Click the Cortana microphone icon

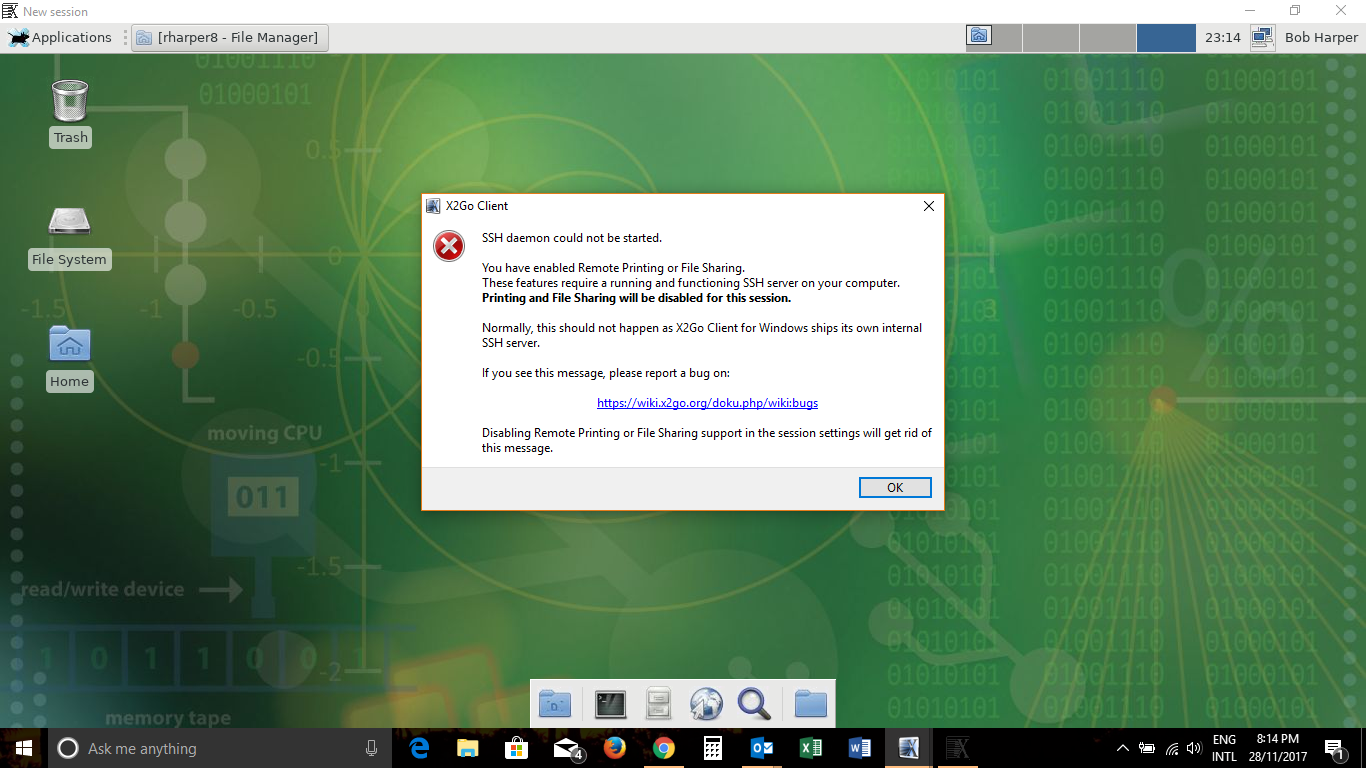pyautogui.click(x=372, y=748)
